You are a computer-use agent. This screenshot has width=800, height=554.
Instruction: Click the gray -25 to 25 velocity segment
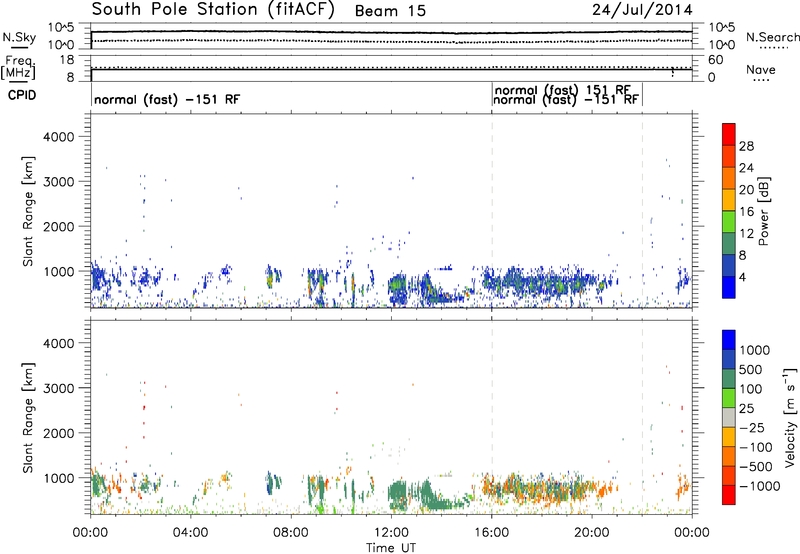tap(729, 417)
